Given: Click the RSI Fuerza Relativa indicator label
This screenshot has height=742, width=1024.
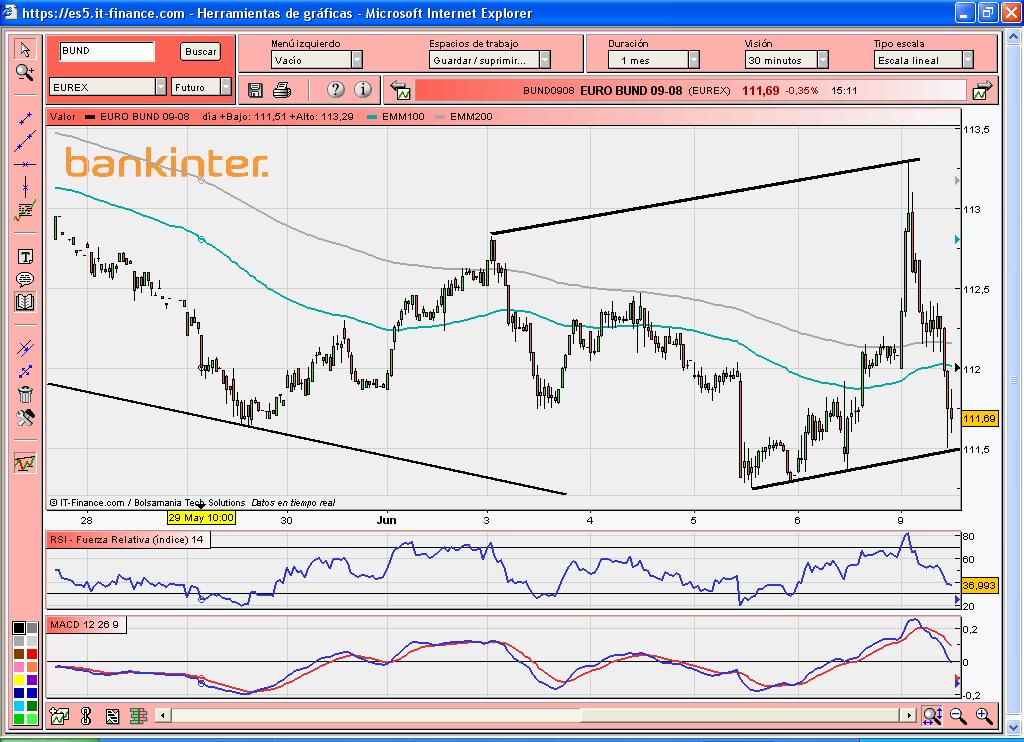Looking at the screenshot, I should click(x=127, y=540).
